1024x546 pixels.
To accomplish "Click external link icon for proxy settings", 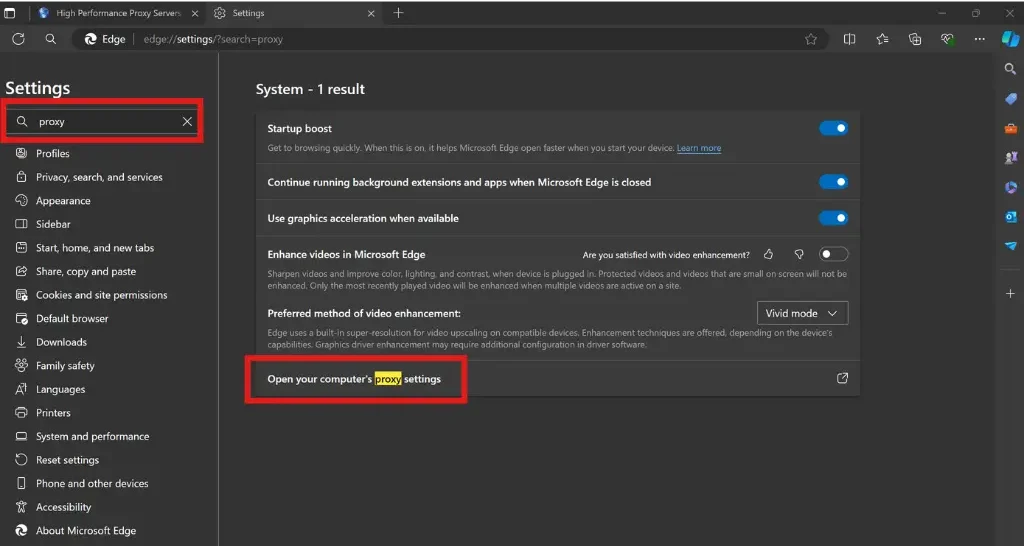I will pyautogui.click(x=842, y=378).
